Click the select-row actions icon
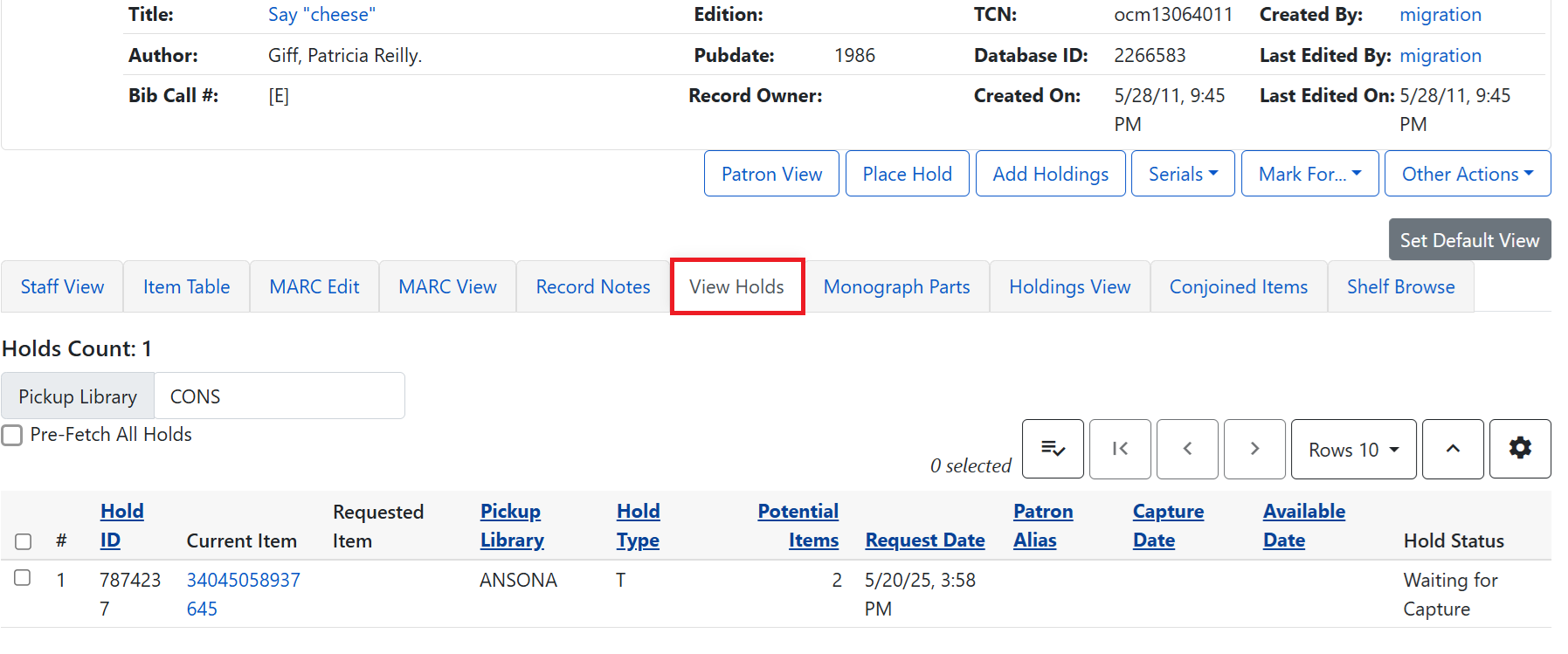This screenshot has width=1568, height=654. 1053,449
